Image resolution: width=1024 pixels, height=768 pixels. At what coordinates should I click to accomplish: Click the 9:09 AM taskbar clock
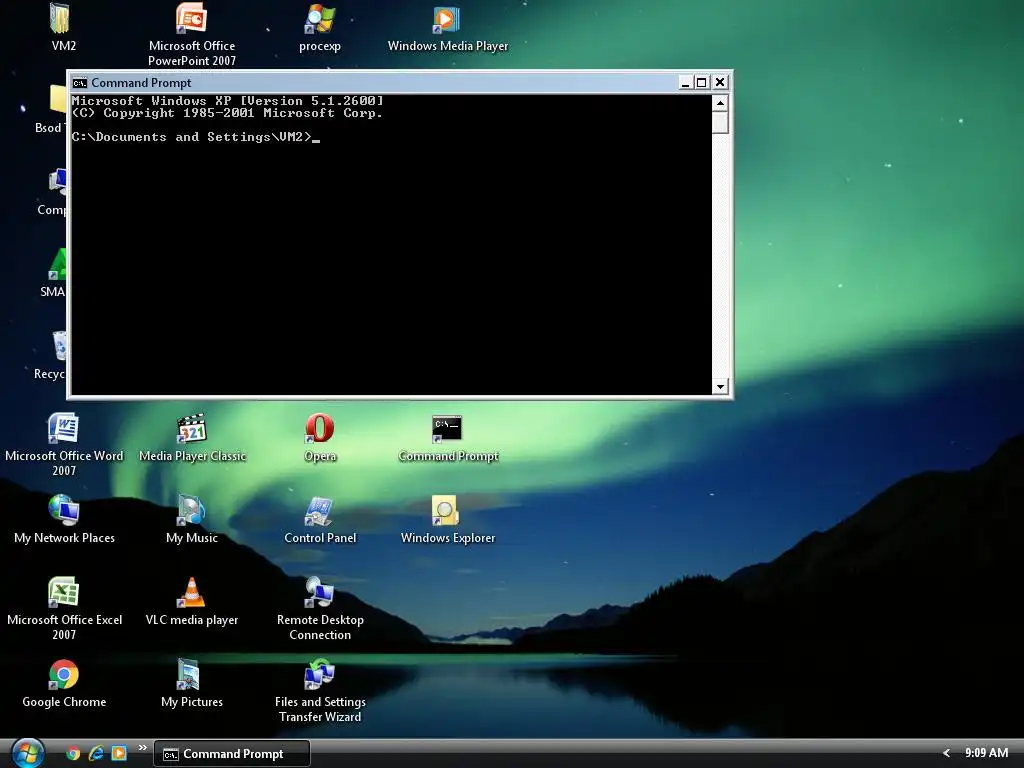(x=986, y=753)
